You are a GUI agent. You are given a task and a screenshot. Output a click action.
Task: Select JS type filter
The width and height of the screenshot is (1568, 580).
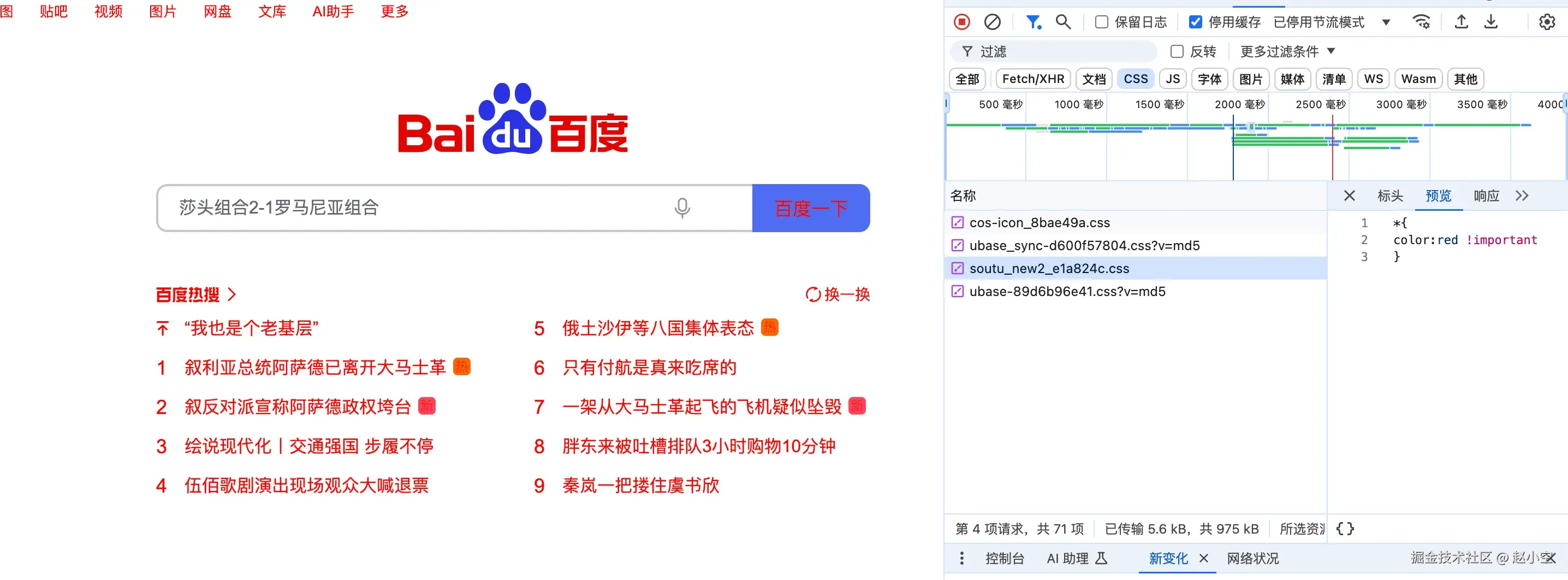(1173, 79)
